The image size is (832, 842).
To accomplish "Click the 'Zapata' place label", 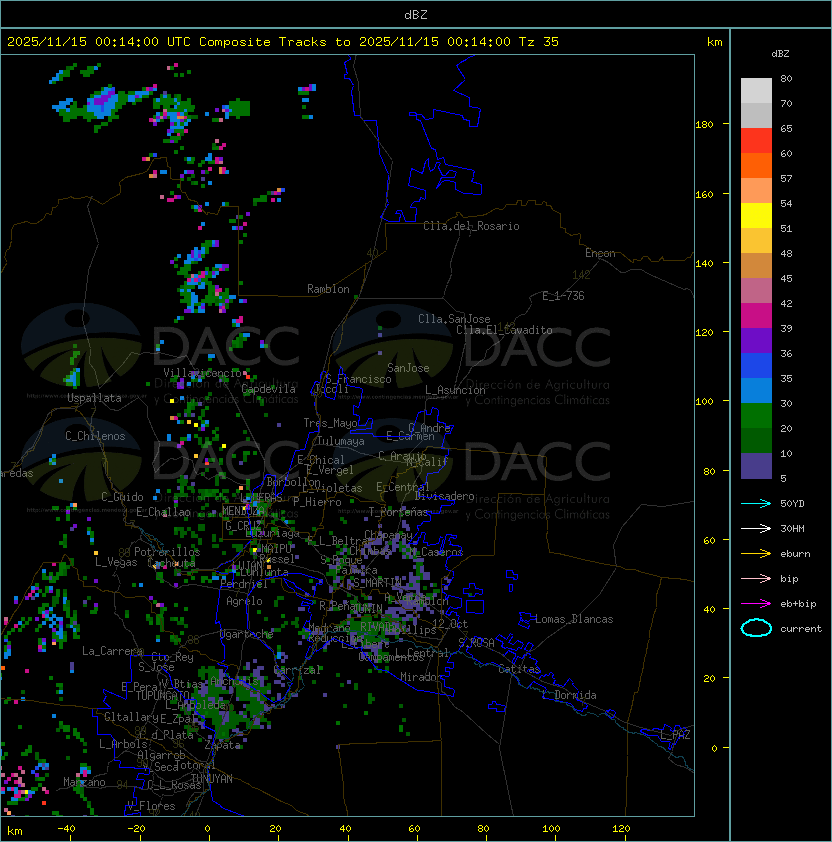I will 222,745.
